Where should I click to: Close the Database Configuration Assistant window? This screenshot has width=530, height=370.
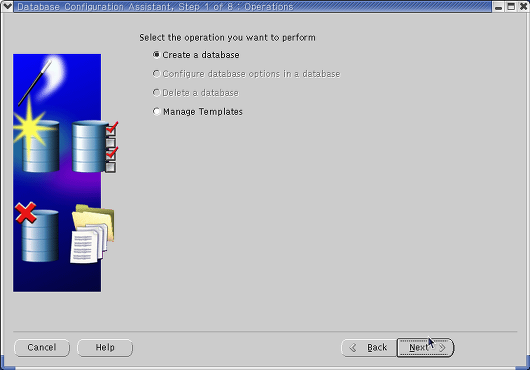(x=523, y=6)
